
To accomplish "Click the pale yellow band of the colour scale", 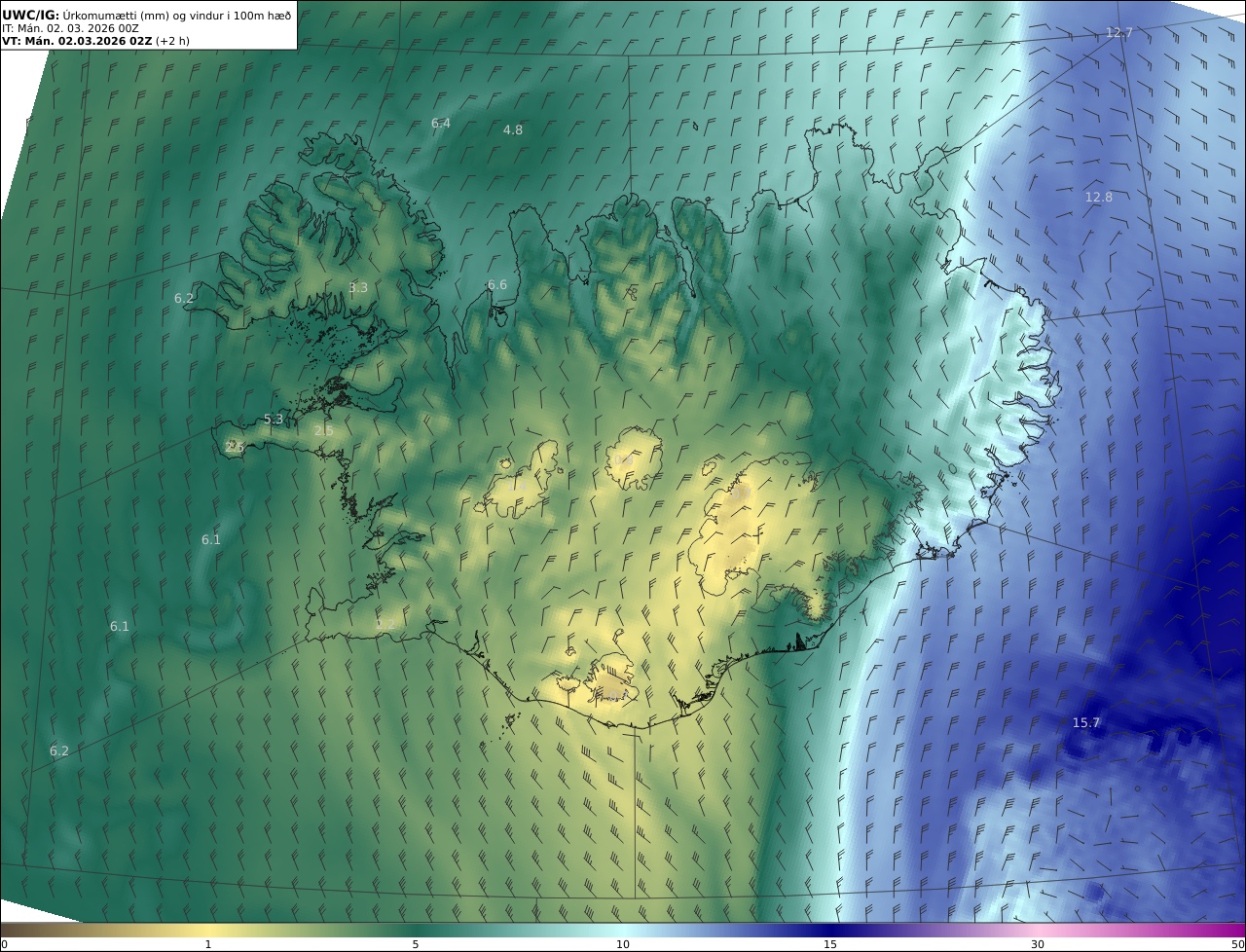I will [208, 930].
